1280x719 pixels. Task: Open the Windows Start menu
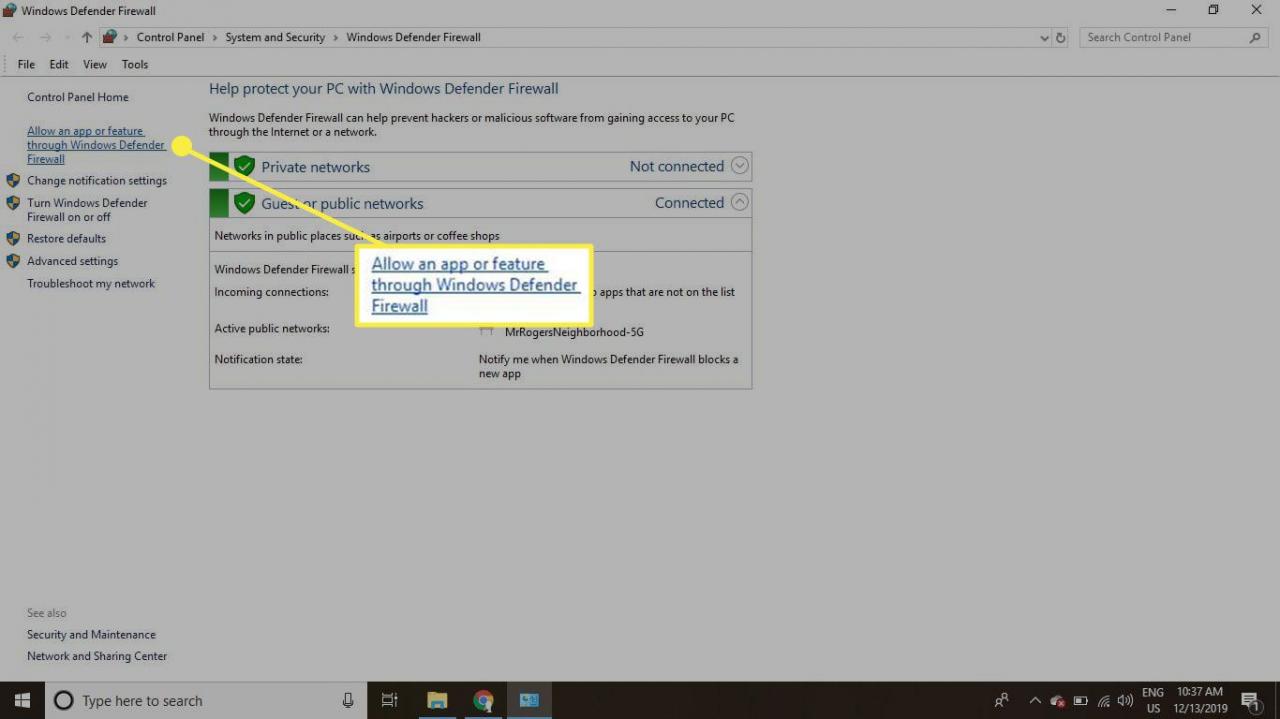point(22,700)
